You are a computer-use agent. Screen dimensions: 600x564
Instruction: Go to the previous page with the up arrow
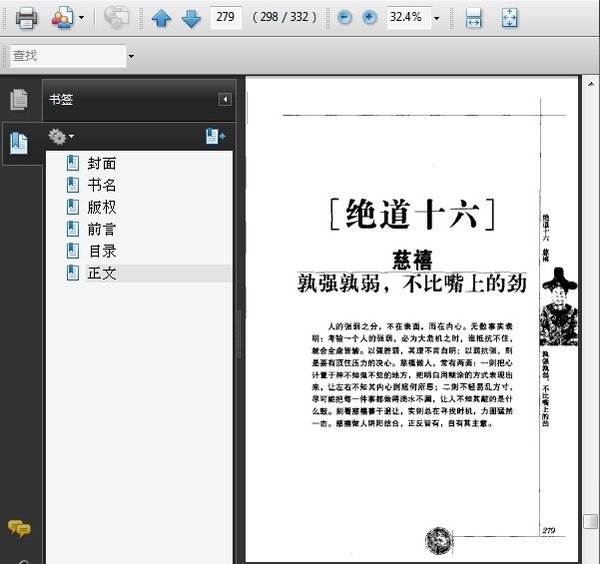tap(161, 17)
